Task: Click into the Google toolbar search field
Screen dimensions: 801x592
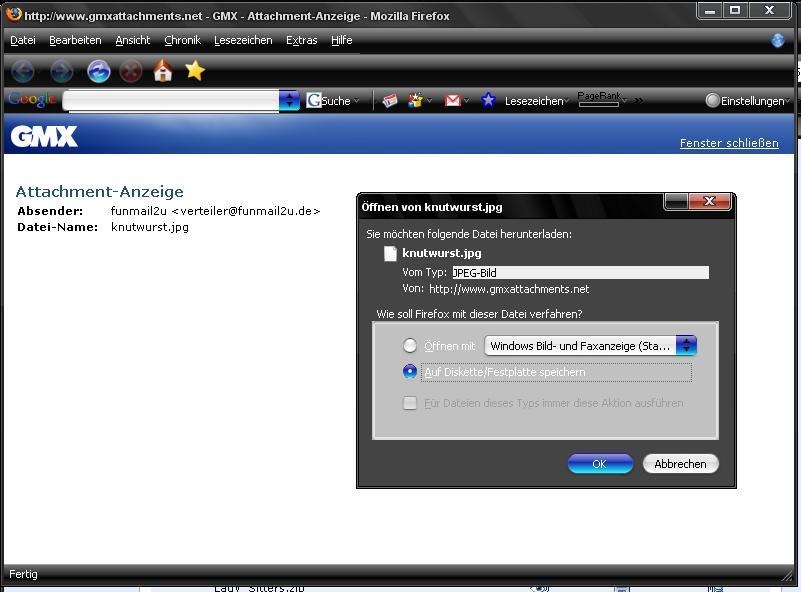Action: coord(170,100)
